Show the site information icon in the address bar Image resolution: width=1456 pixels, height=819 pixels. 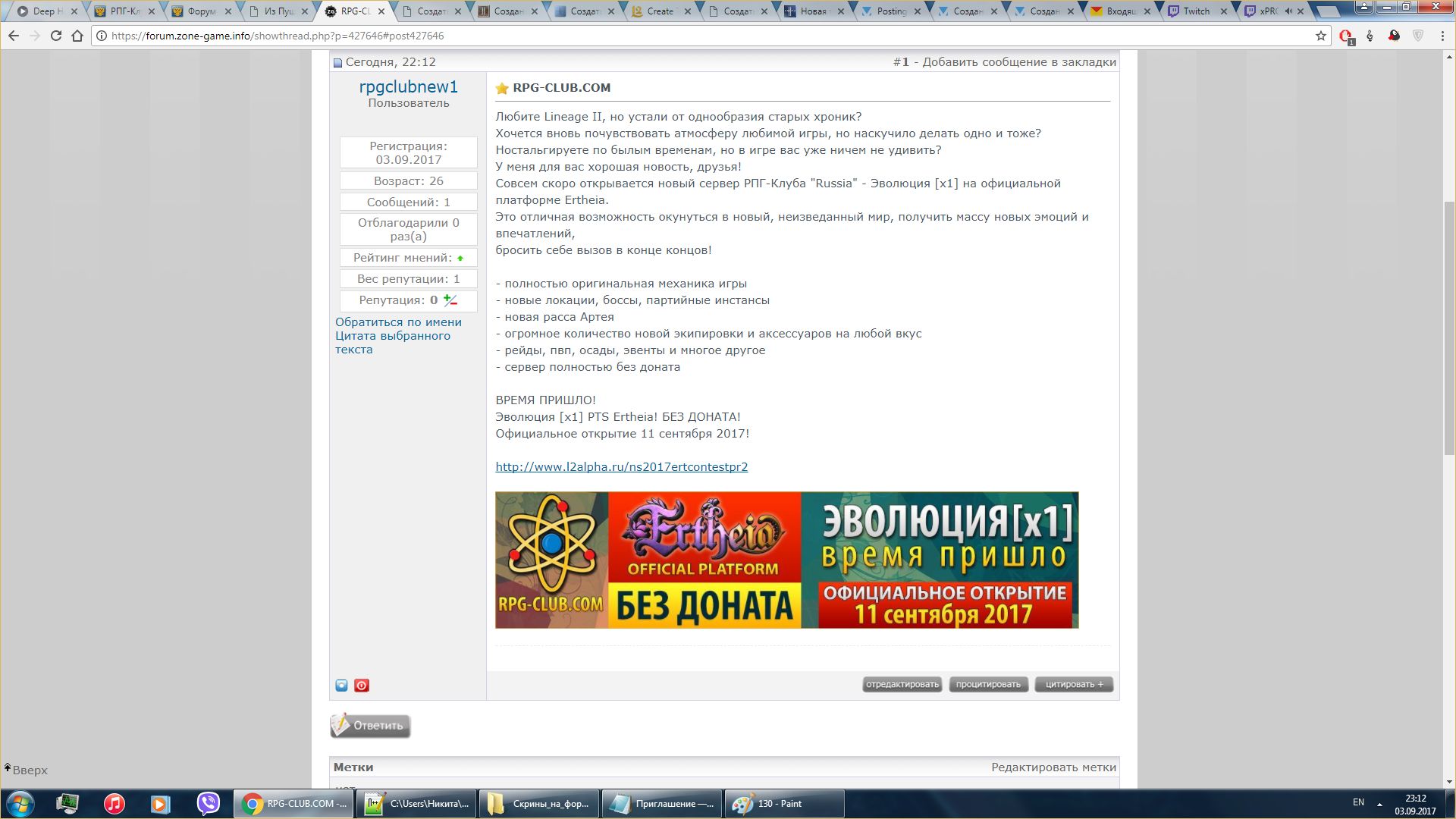102,36
